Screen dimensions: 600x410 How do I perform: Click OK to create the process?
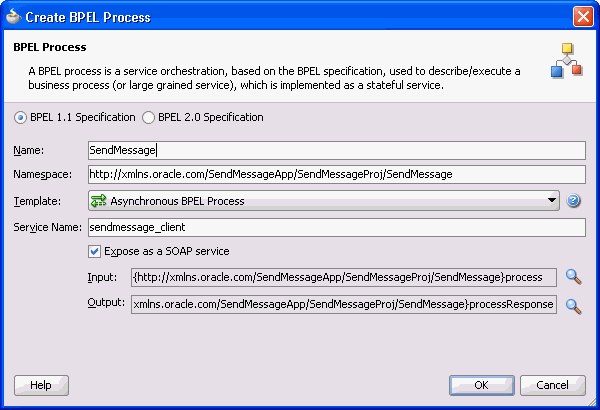coord(481,385)
